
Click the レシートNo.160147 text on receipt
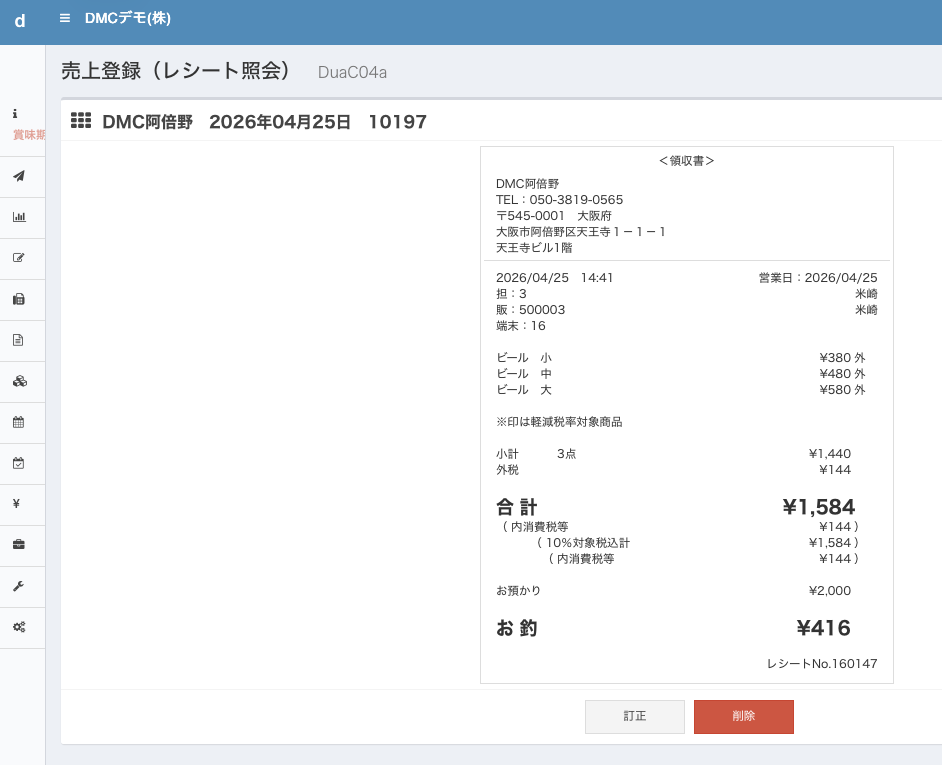click(x=821, y=663)
